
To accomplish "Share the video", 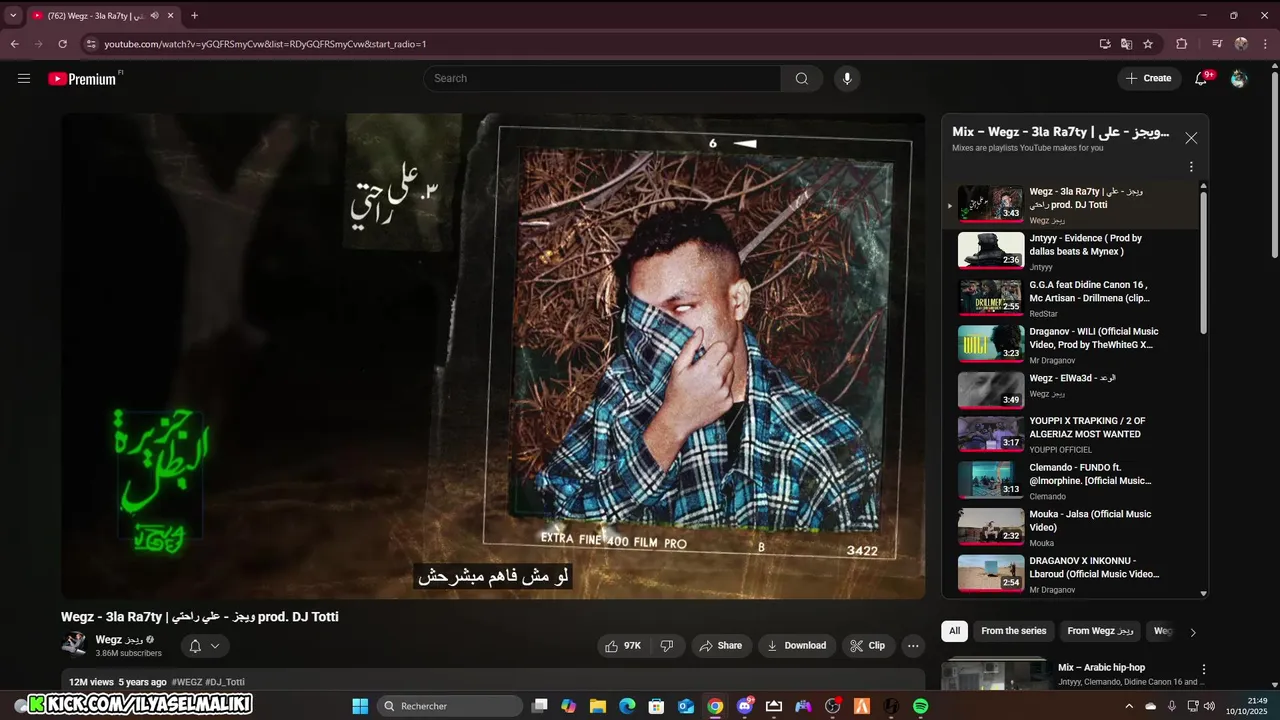I will coord(721,646).
